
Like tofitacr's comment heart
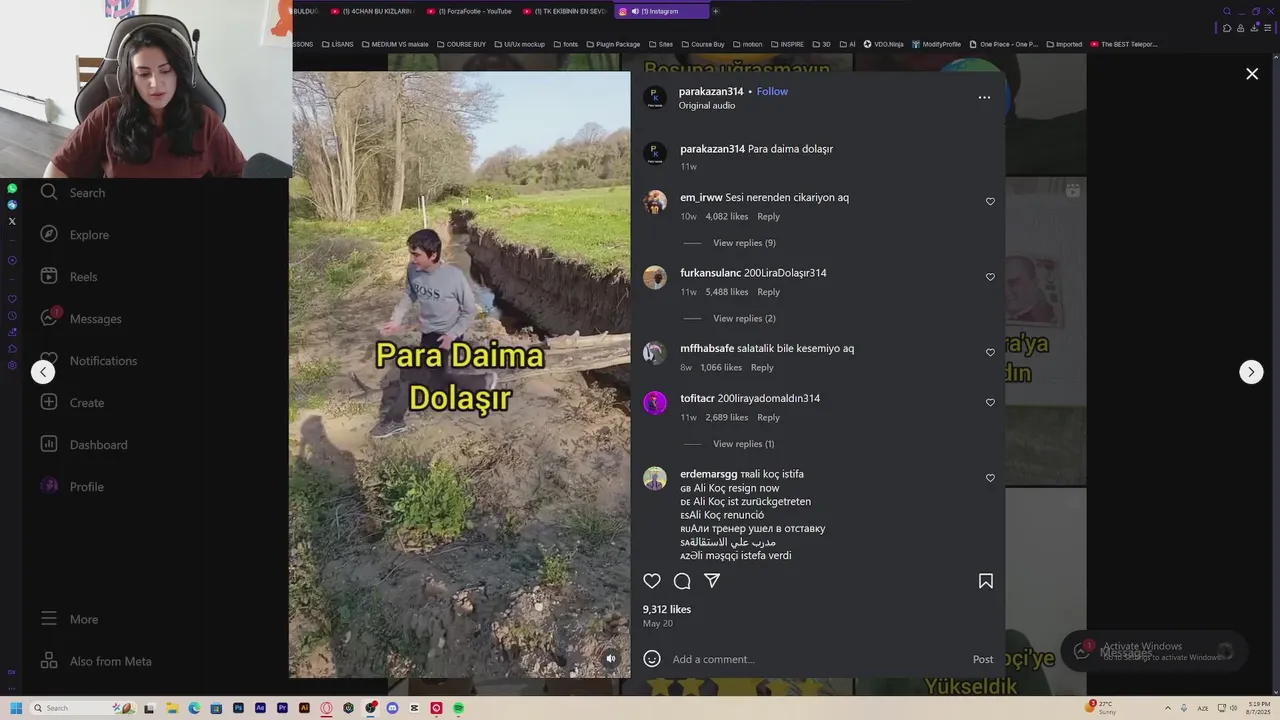click(x=991, y=402)
